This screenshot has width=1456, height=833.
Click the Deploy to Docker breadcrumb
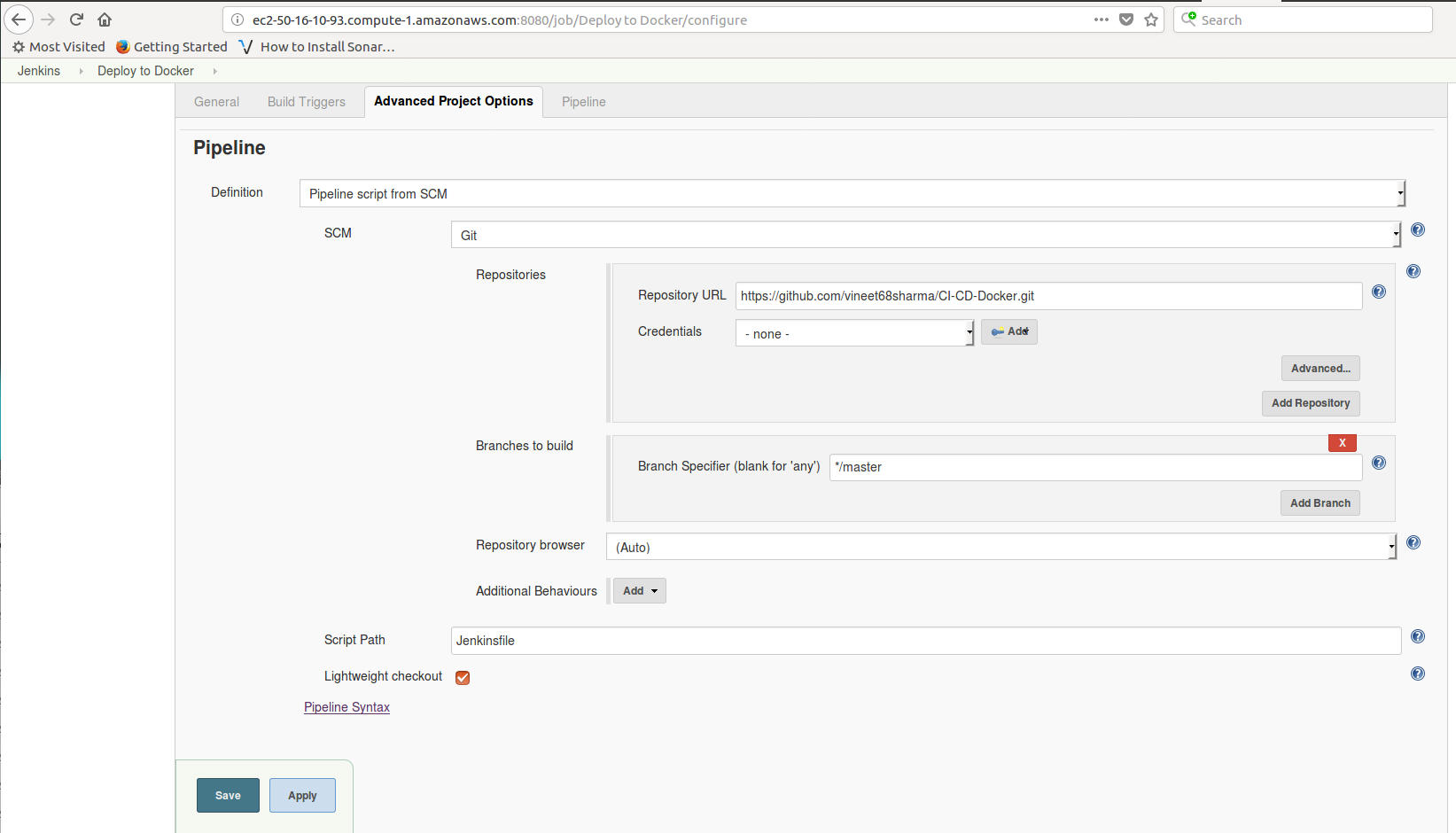pos(145,71)
